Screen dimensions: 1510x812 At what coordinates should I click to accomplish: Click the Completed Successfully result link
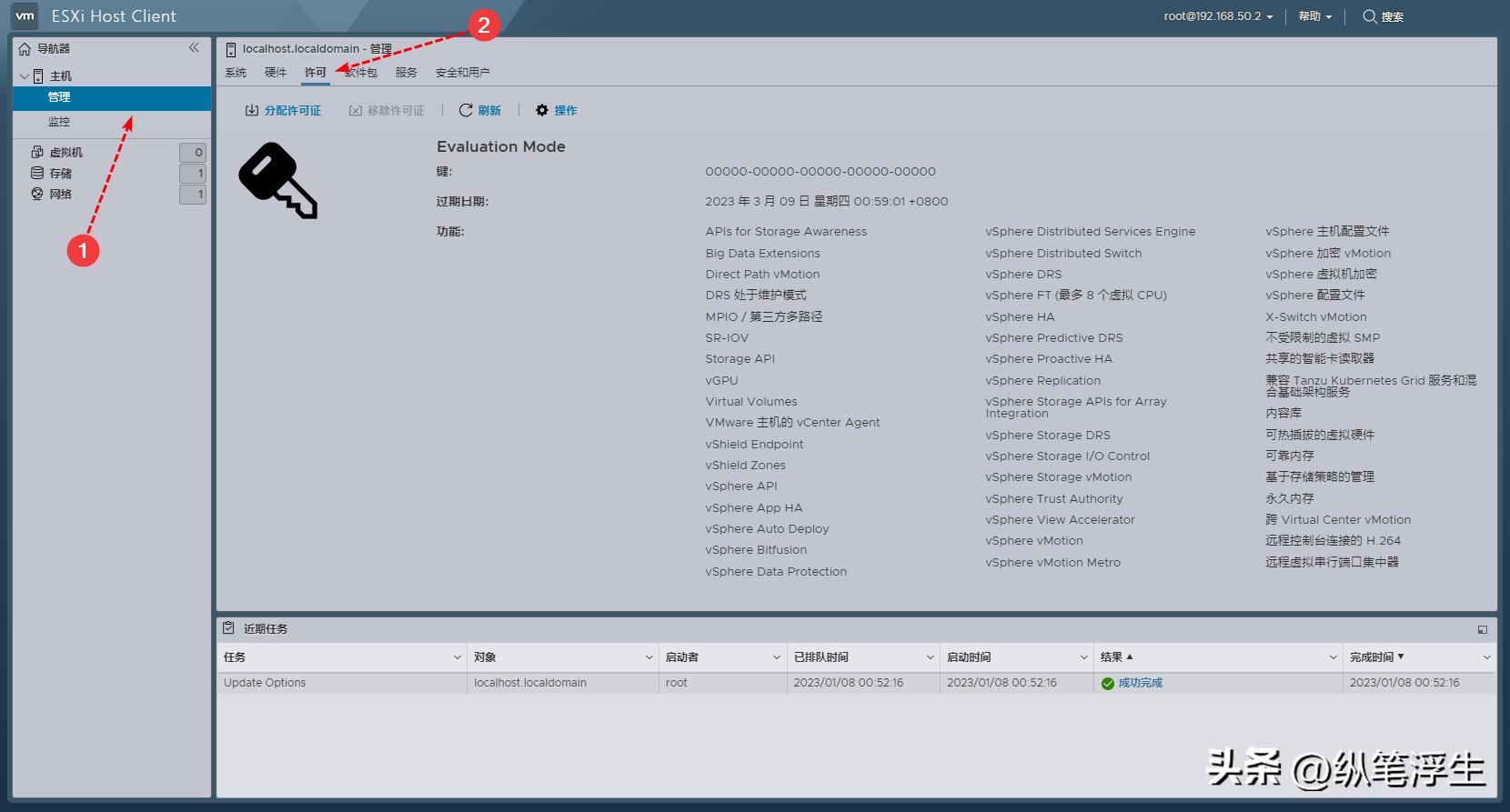[1141, 683]
